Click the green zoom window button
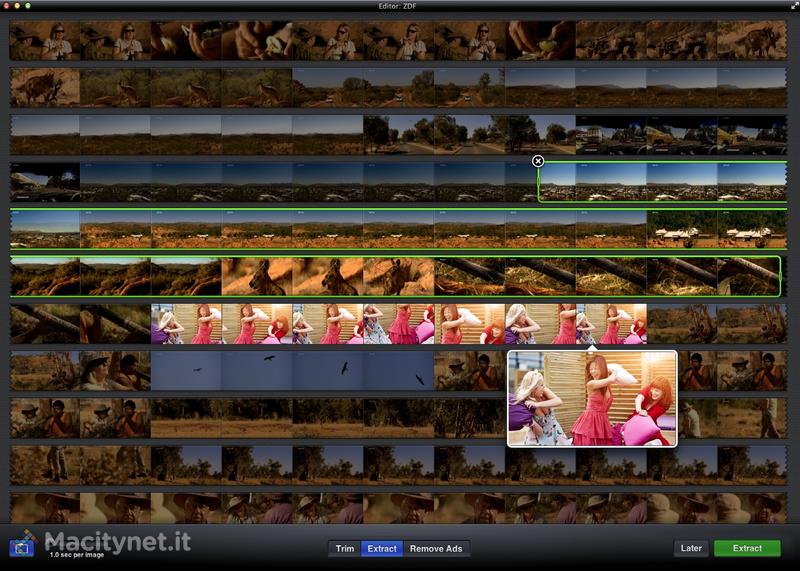This screenshot has height=571, width=800. 28,6
